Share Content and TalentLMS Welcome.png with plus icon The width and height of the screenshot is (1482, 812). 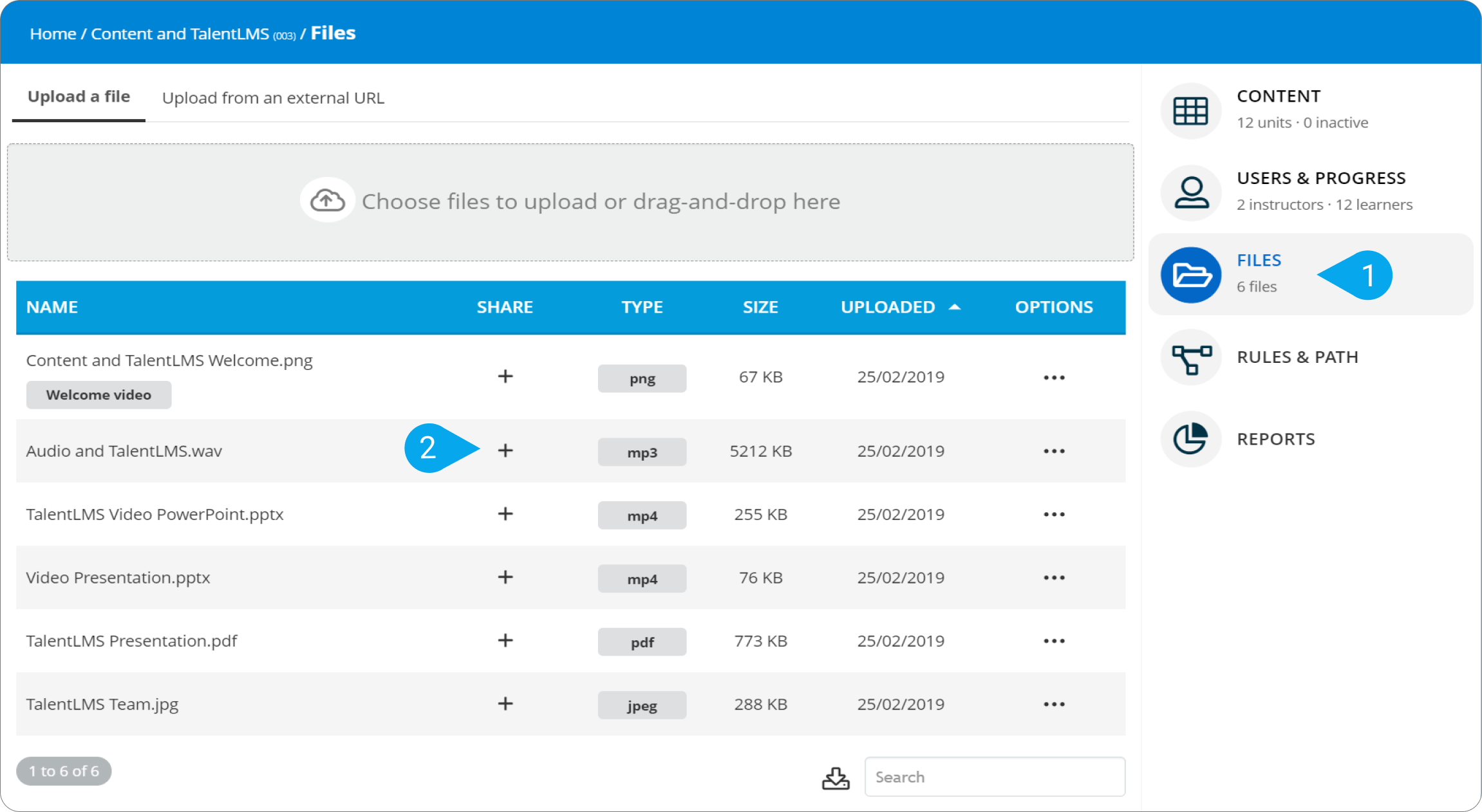505,376
